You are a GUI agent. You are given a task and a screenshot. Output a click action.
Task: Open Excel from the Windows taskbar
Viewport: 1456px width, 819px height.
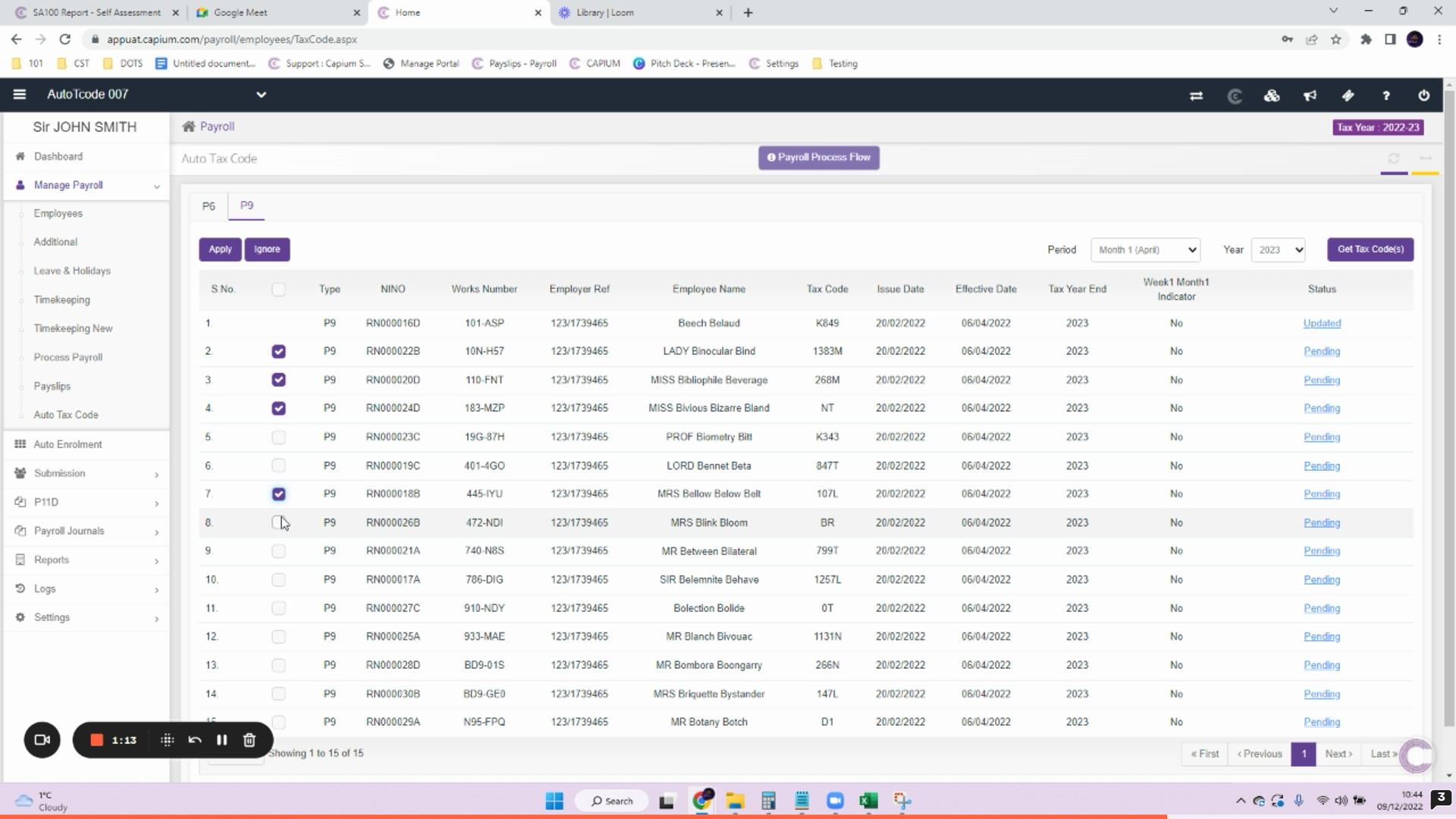click(x=868, y=801)
